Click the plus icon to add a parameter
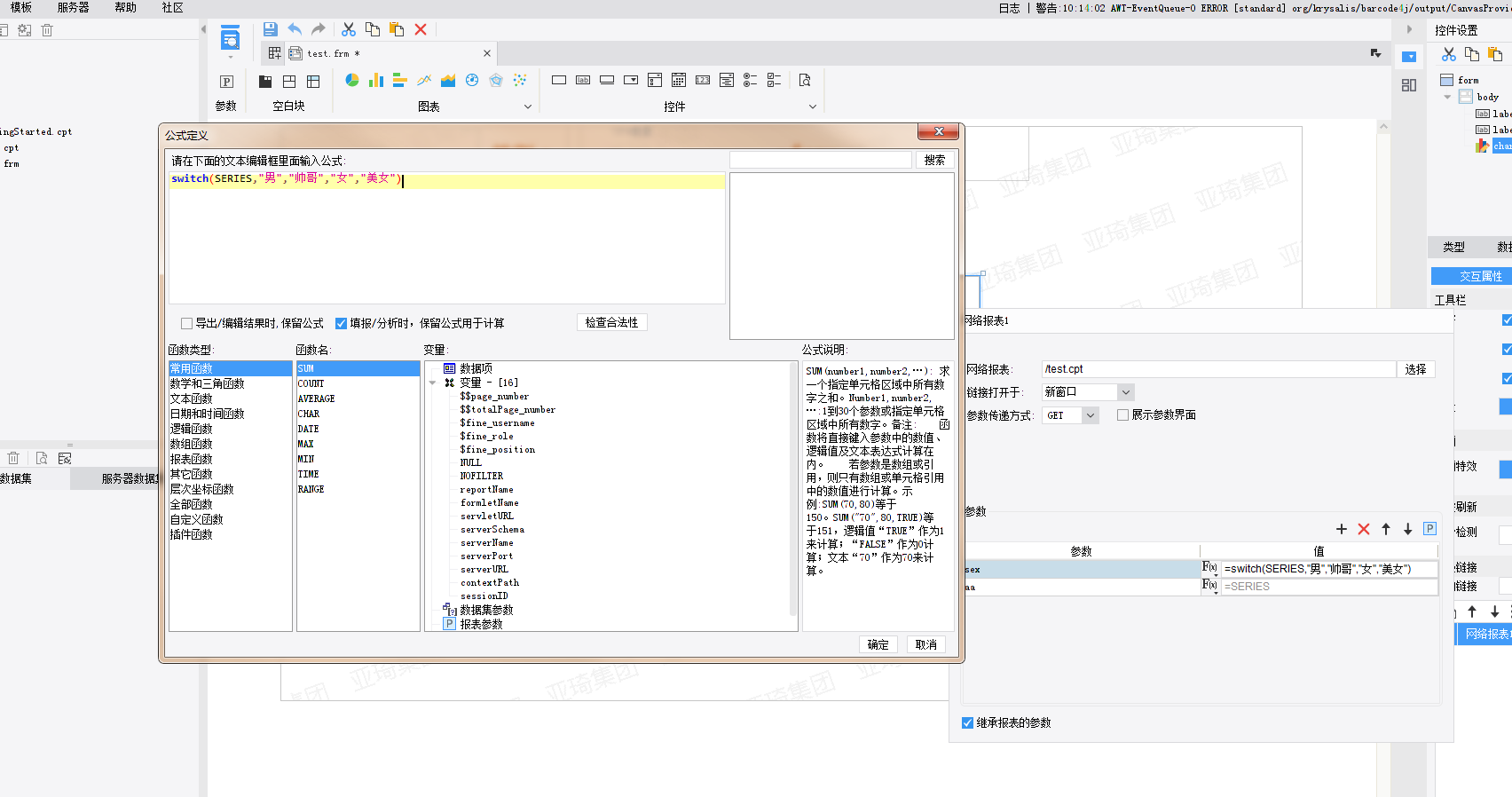Viewport: 1512px width, 797px height. tap(1342, 529)
